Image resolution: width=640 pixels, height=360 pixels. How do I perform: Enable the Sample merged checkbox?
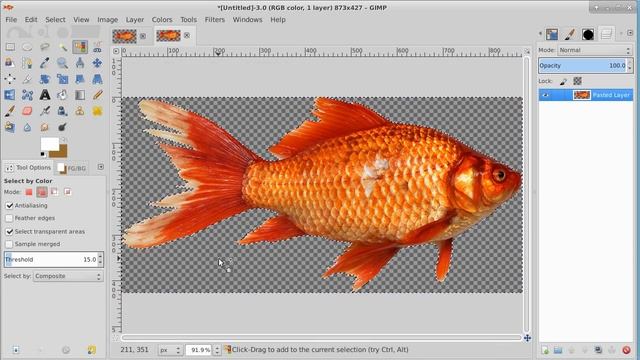(9, 244)
